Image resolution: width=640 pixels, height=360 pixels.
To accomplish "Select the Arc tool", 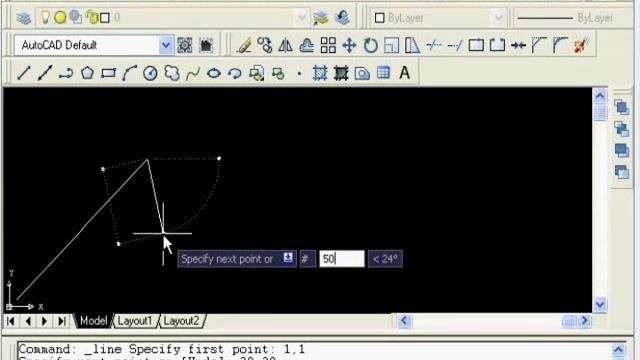I will 129,73.
